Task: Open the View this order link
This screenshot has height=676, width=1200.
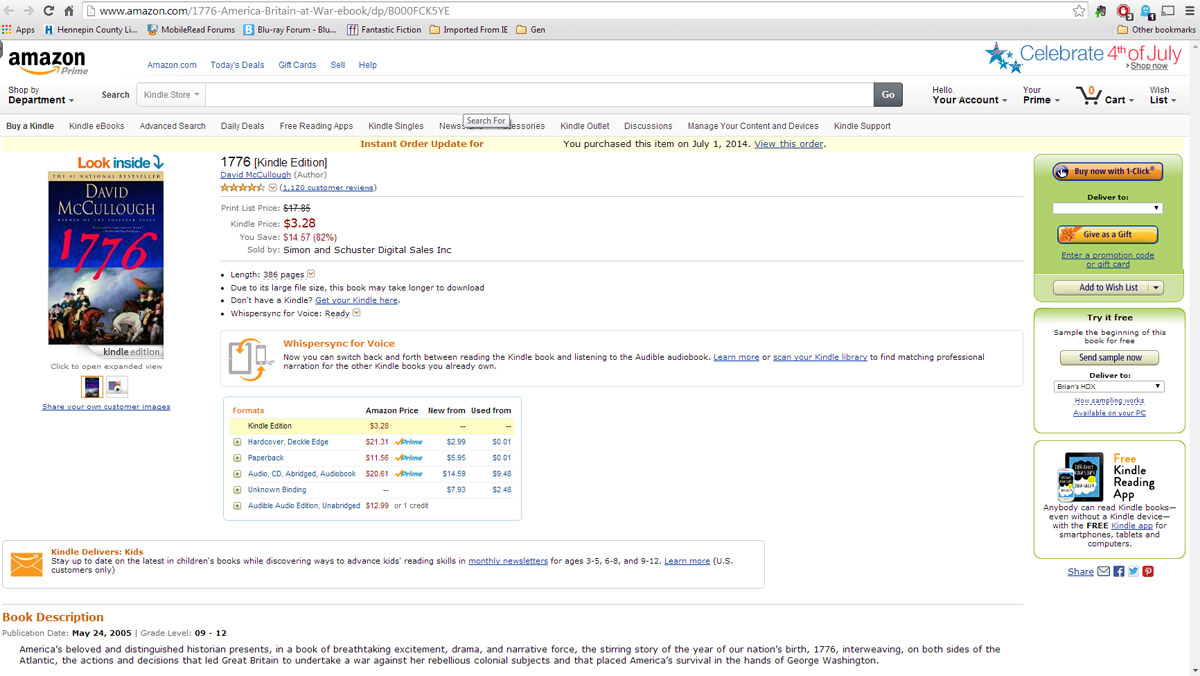Action: tap(789, 144)
